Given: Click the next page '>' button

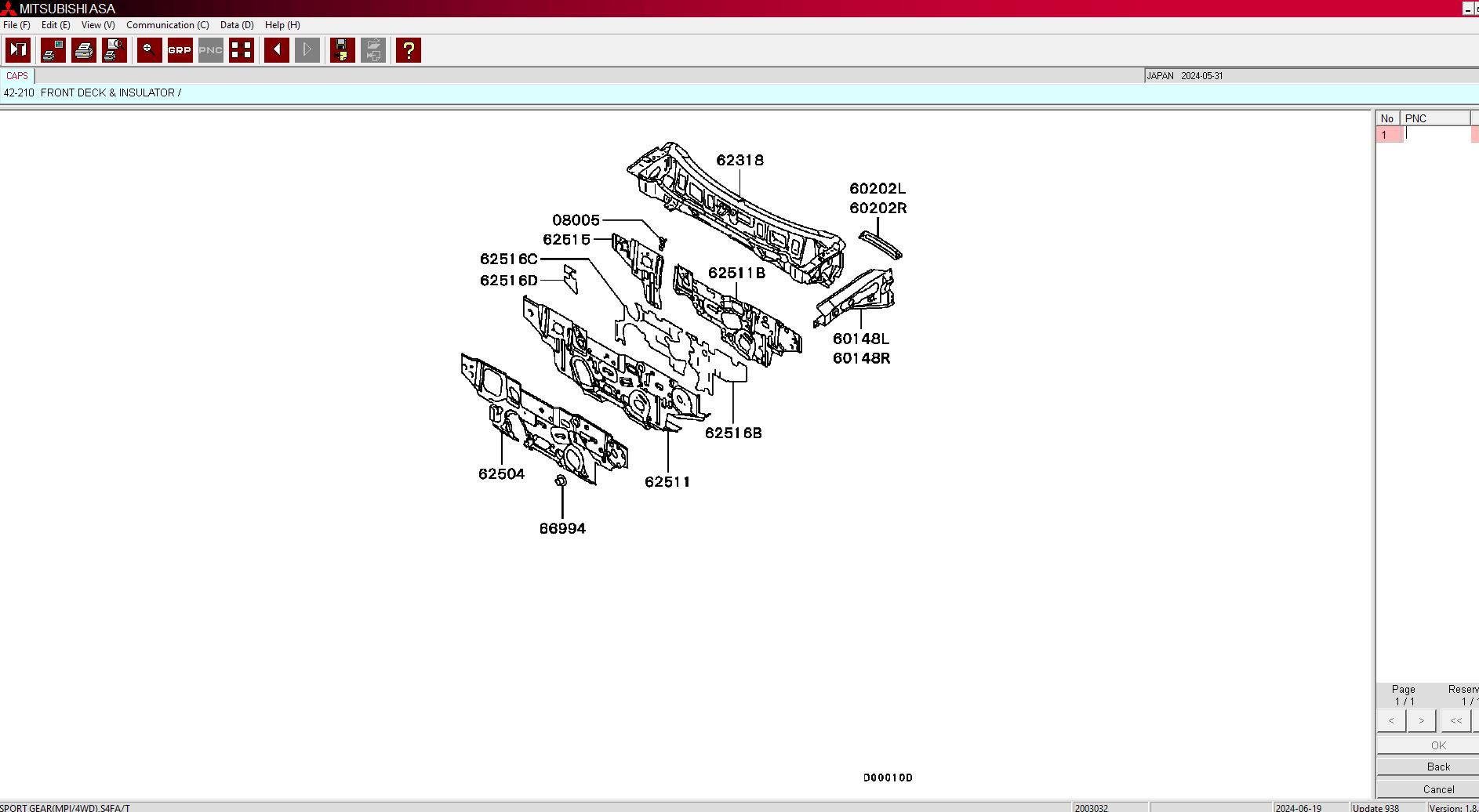Looking at the screenshot, I should pos(1421,720).
